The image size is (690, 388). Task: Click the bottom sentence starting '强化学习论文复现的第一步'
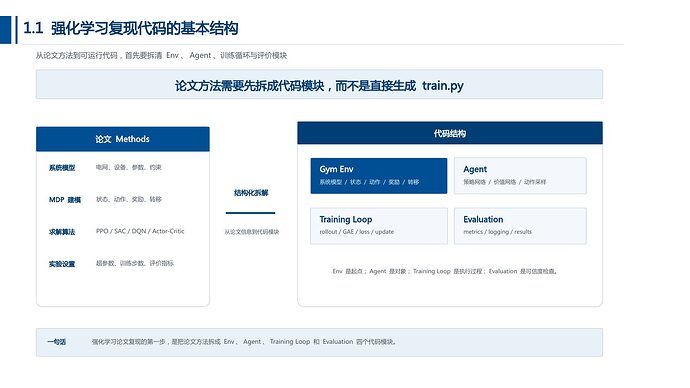click(244, 342)
